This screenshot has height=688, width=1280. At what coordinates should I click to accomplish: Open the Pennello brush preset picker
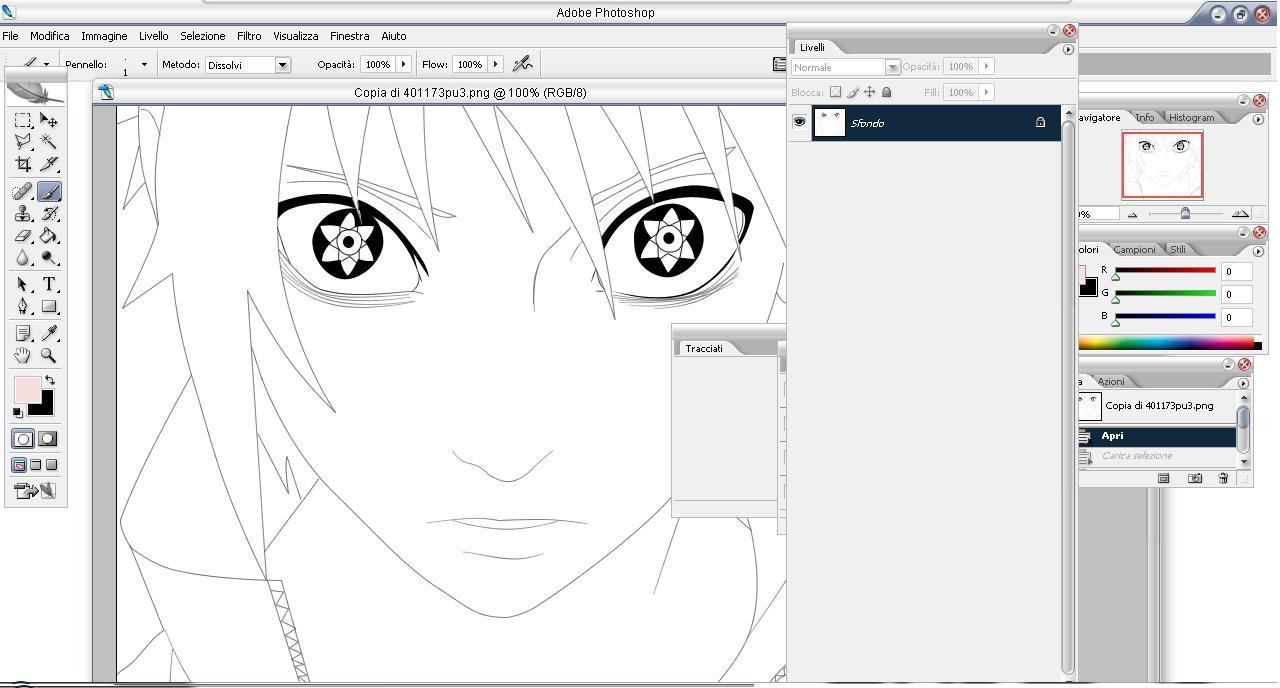[x=144, y=64]
